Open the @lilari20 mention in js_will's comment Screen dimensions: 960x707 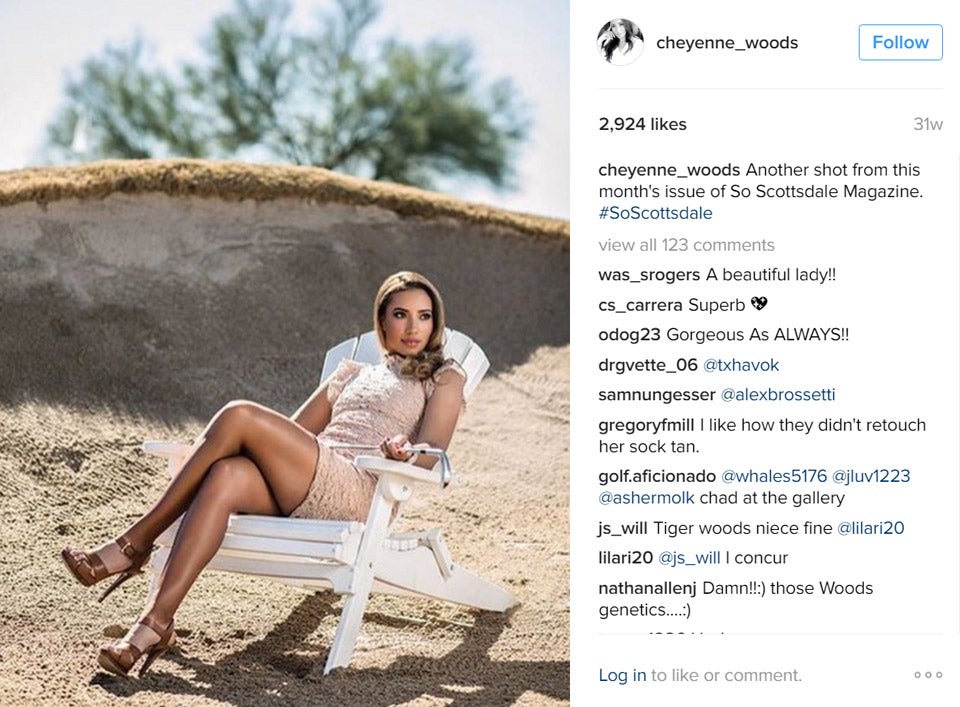click(870, 528)
